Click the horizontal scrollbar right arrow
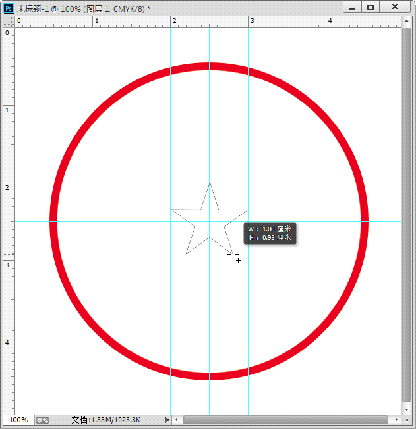Image resolution: width=416 pixels, height=429 pixels. coord(396,420)
